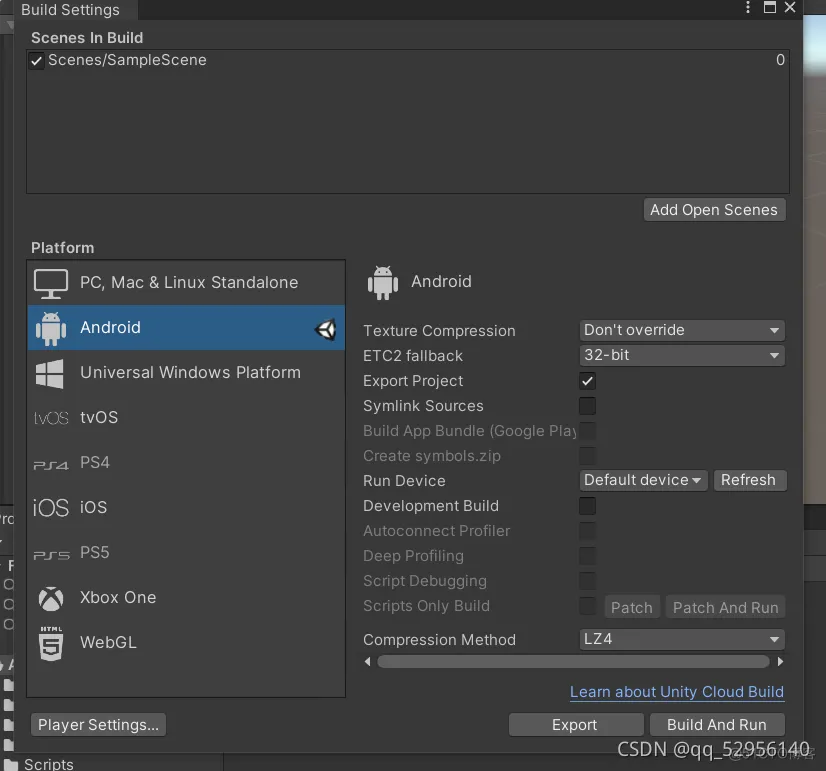Viewport: 826px width, 771px height.
Task: Click the HTML5 WebGL icon
Action: pyautogui.click(x=51, y=644)
